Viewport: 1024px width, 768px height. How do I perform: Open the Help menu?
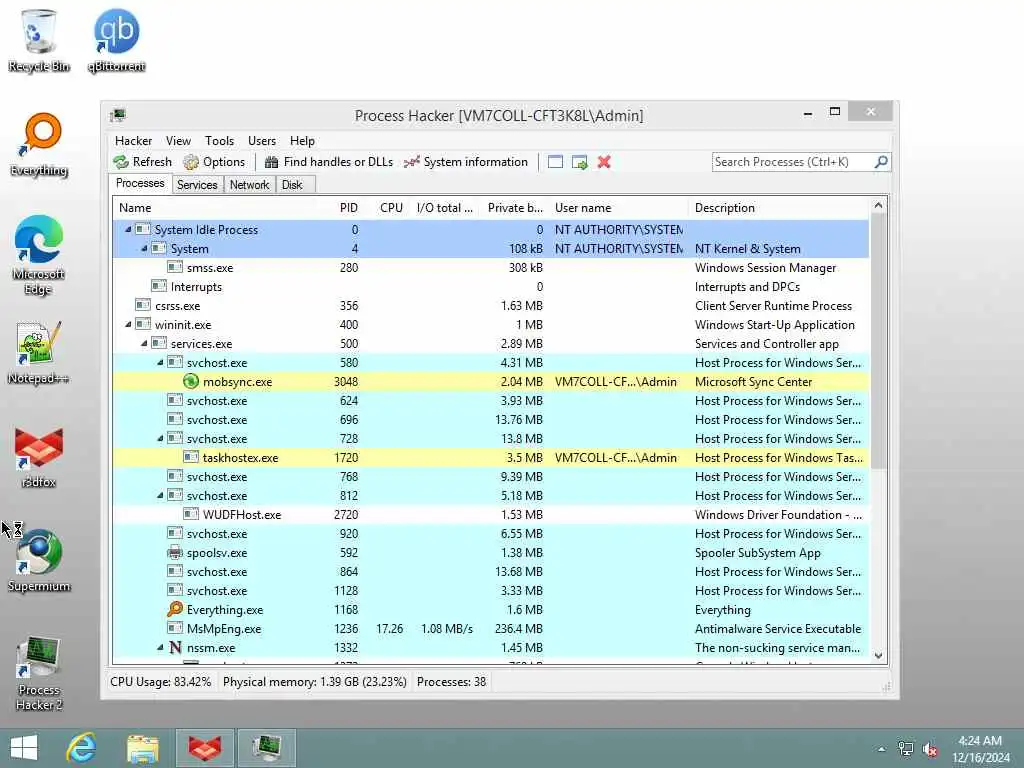click(x=302, y=140)
